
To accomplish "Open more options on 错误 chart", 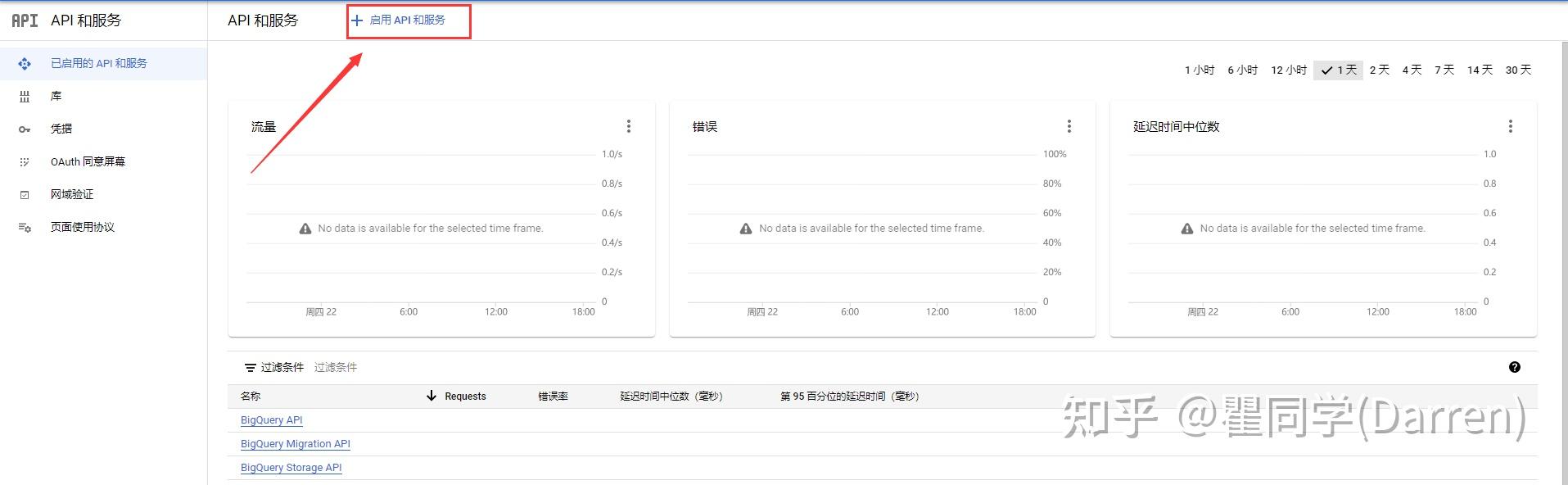I will 1069,126.
